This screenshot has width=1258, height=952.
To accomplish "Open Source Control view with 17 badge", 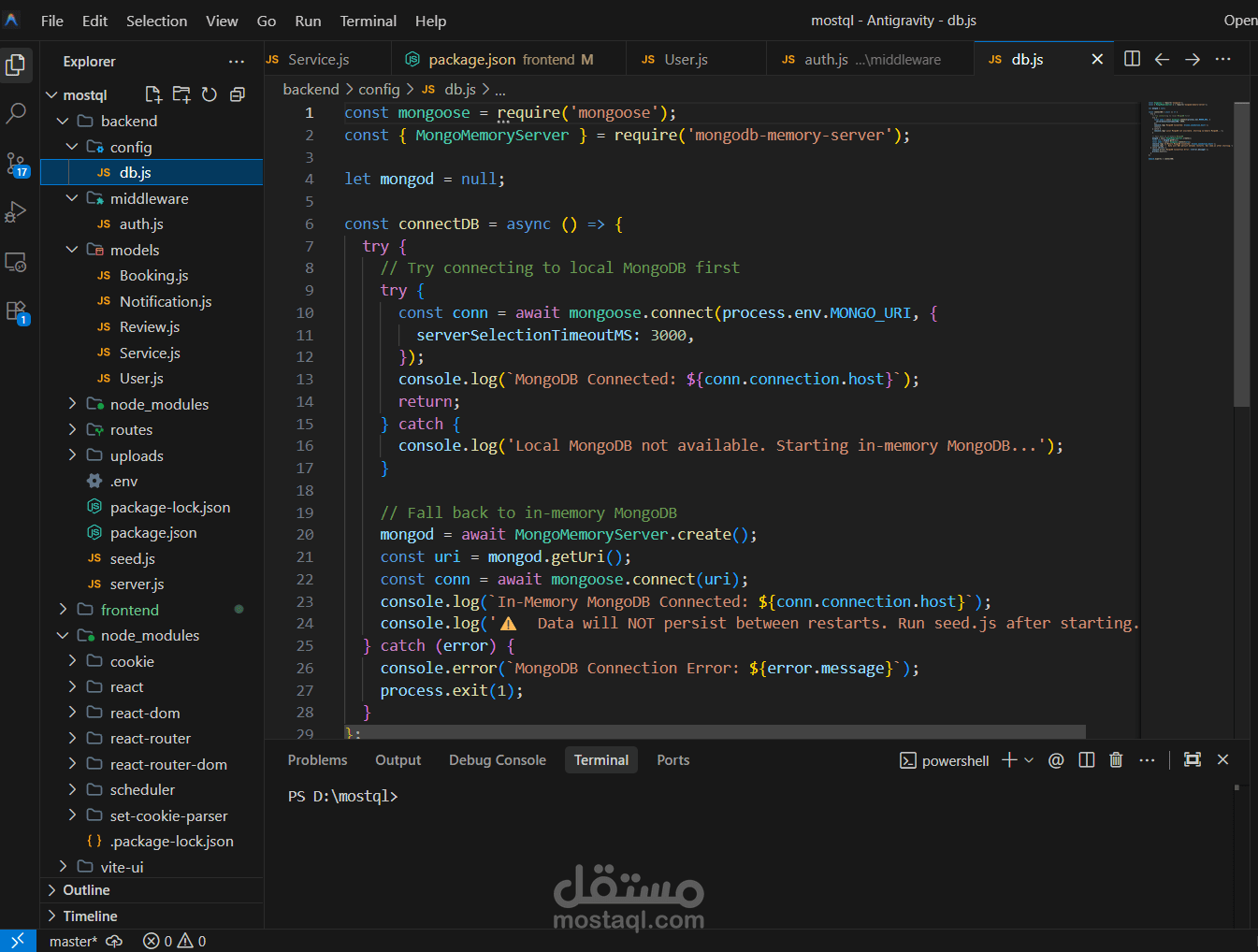I will click(x=16, y=165).
